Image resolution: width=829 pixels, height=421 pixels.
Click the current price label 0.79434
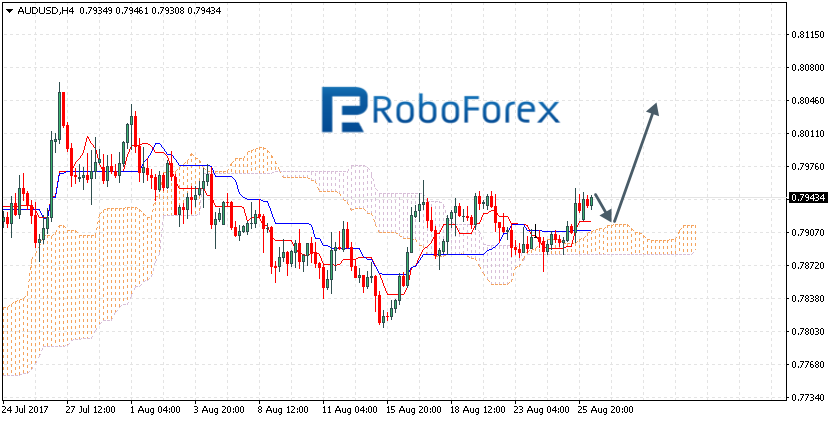click(x=807, y=198)
